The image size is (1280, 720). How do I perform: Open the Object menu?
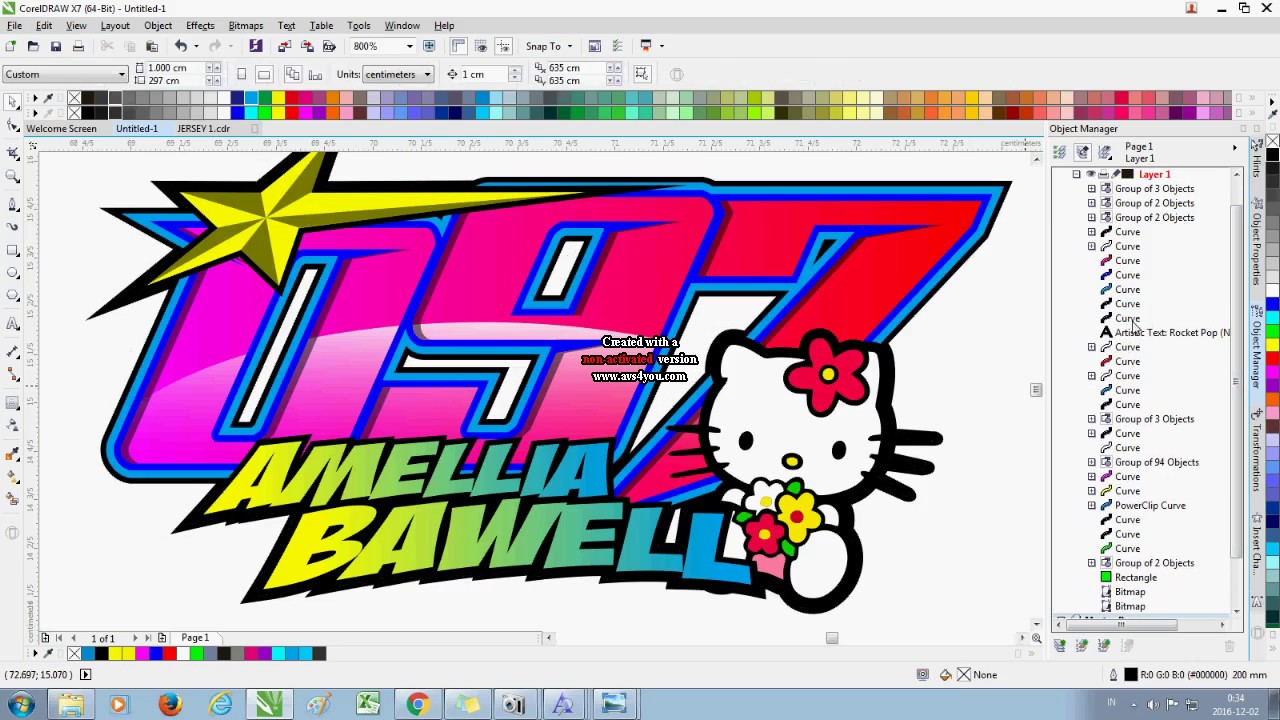click(x=158, y=25)
